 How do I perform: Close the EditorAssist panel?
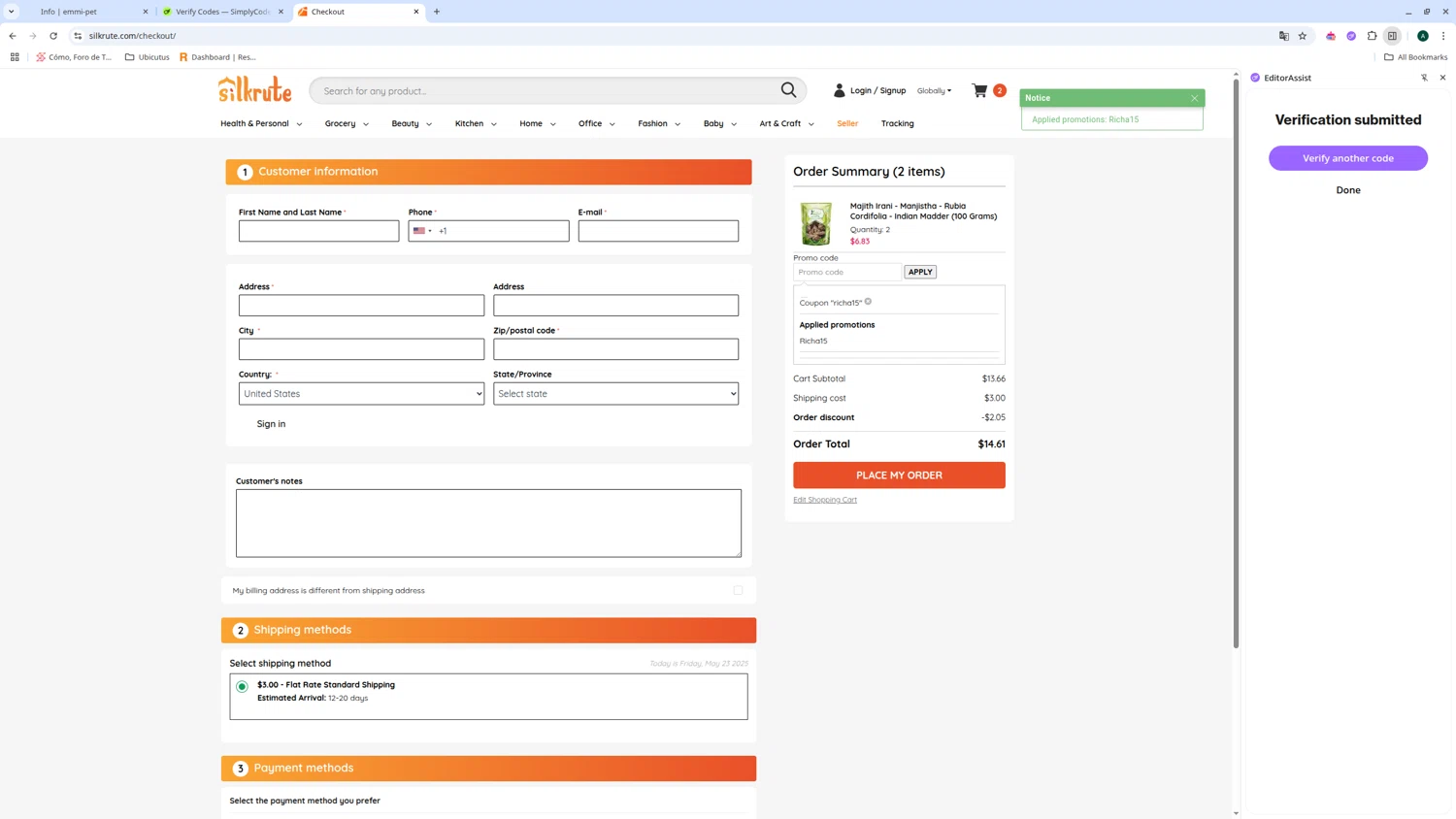[x=1442, y=78]
